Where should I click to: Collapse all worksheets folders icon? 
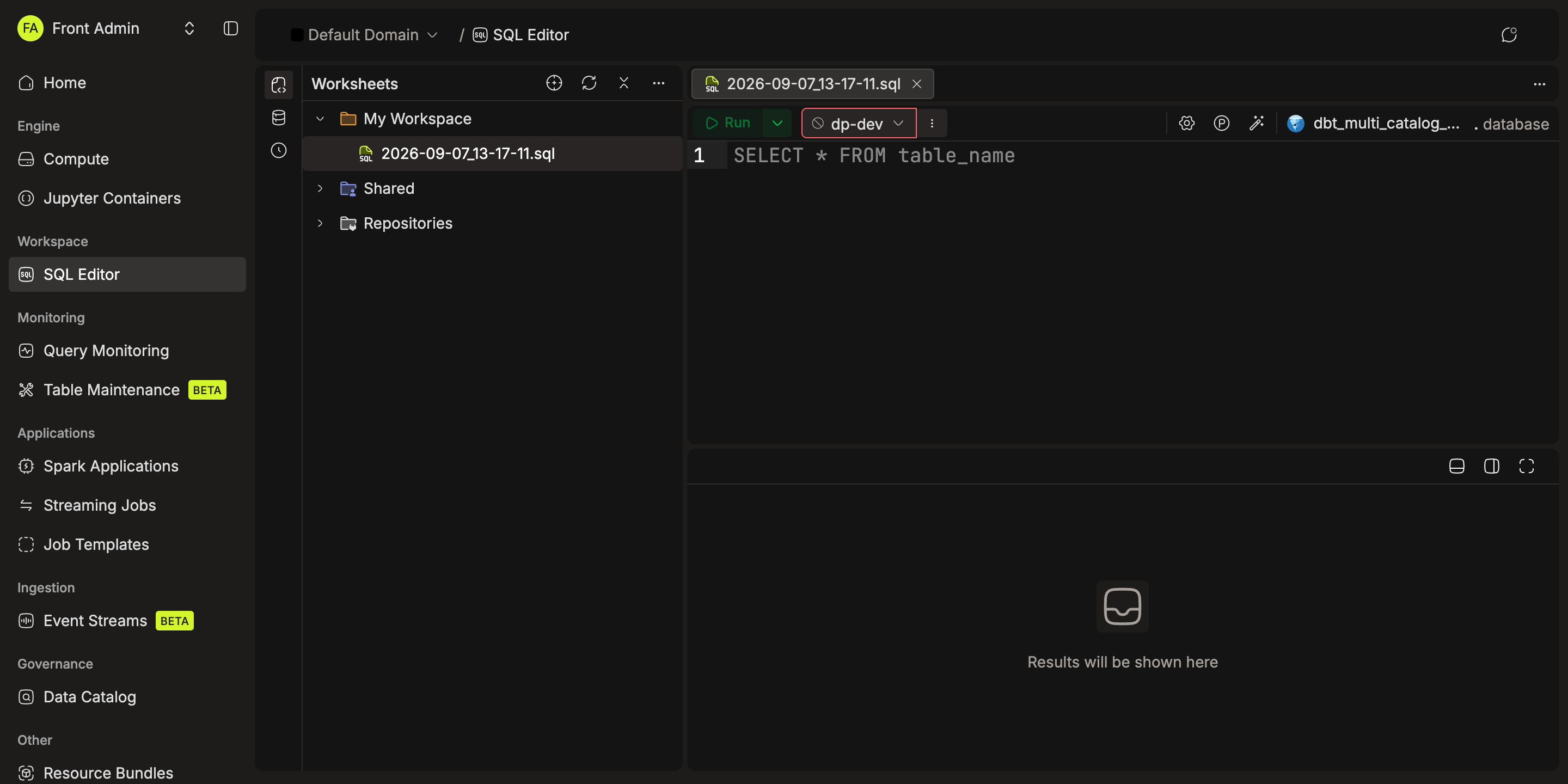point(624,83)
